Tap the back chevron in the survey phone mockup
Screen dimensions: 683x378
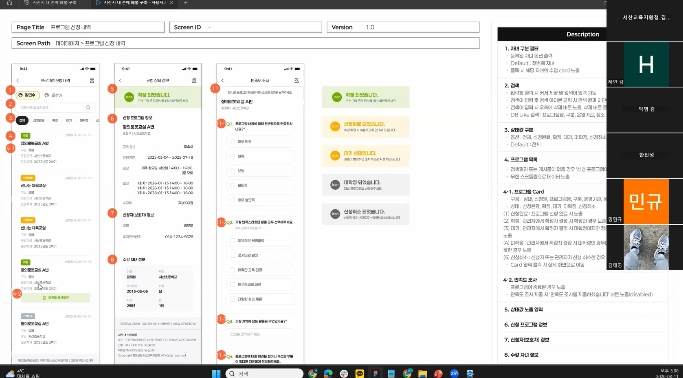(x=222, y=81)
